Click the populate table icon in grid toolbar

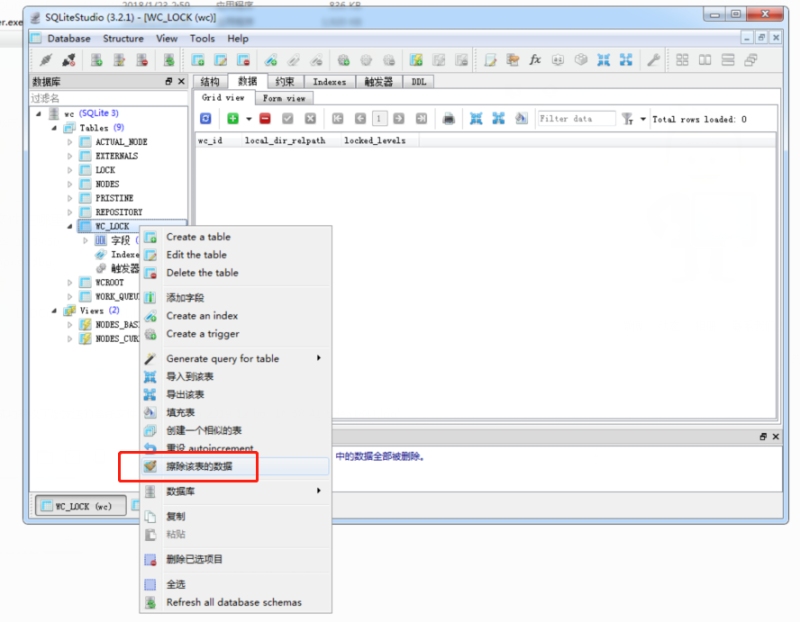[521, 119]
